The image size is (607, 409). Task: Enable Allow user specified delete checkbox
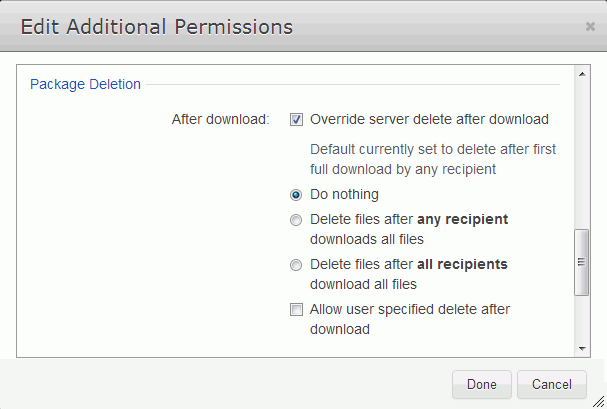tap(296, 310)
